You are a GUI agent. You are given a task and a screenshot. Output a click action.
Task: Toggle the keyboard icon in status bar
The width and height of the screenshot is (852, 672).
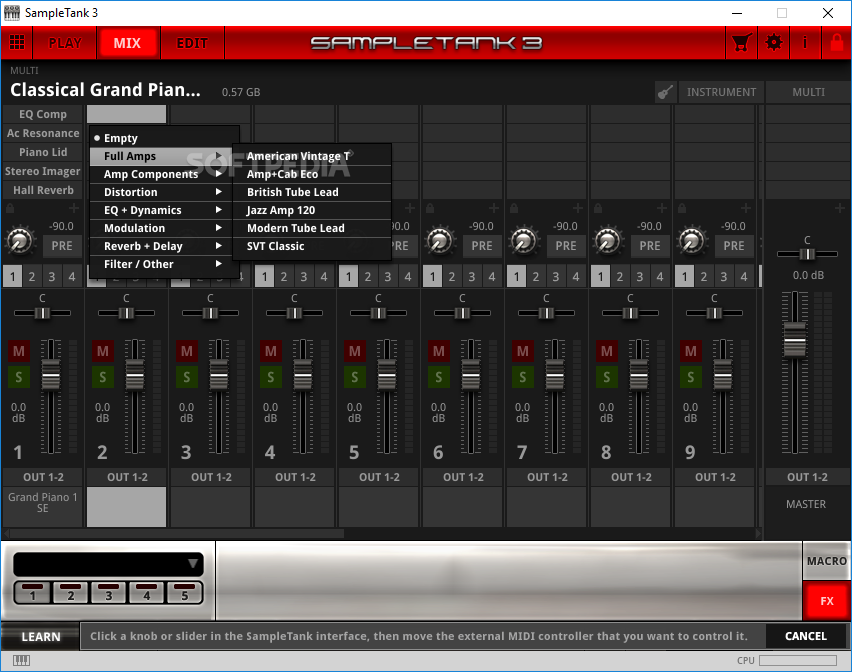click(x=21, y=660)
